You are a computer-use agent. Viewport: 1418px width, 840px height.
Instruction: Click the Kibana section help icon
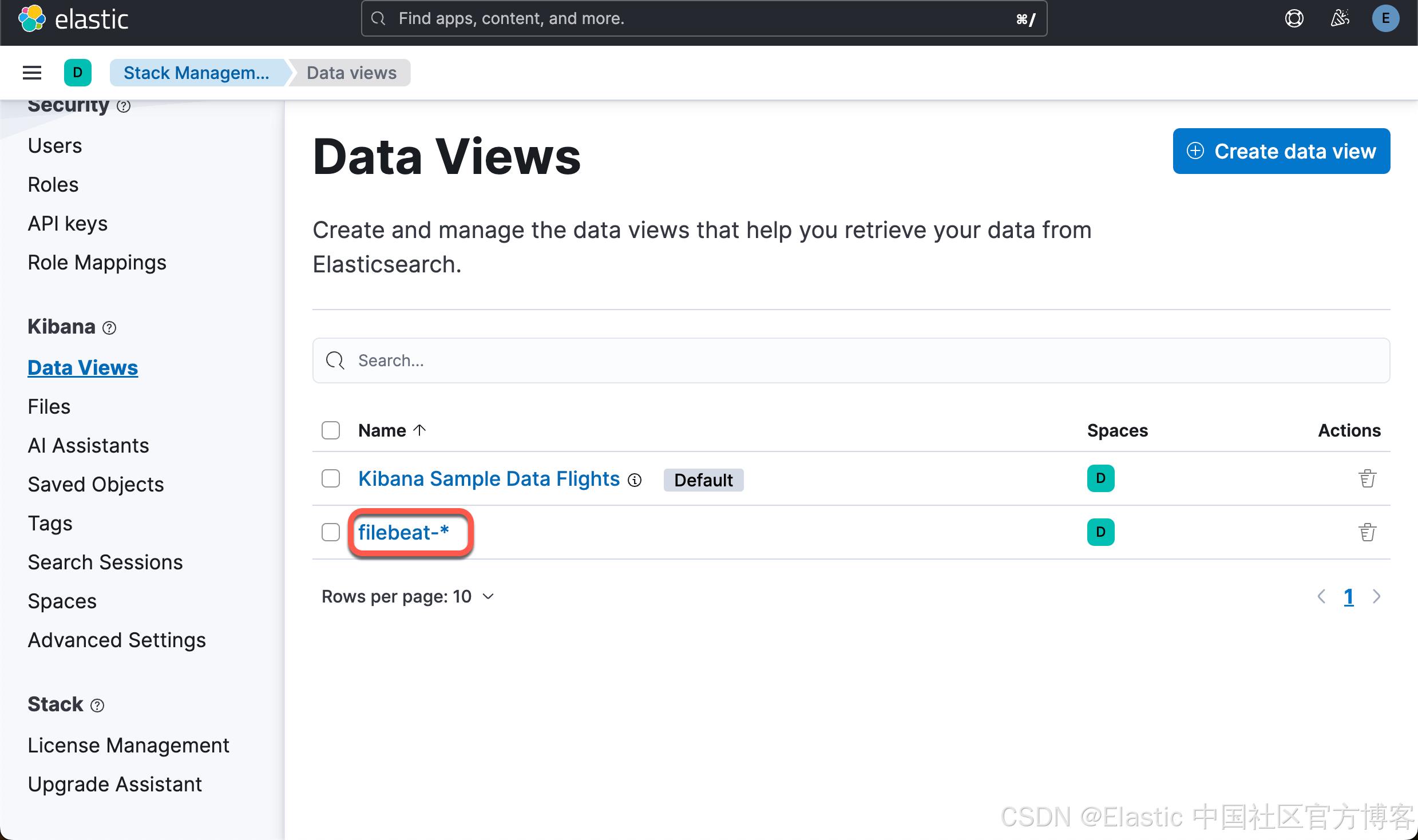coord(109,328)
